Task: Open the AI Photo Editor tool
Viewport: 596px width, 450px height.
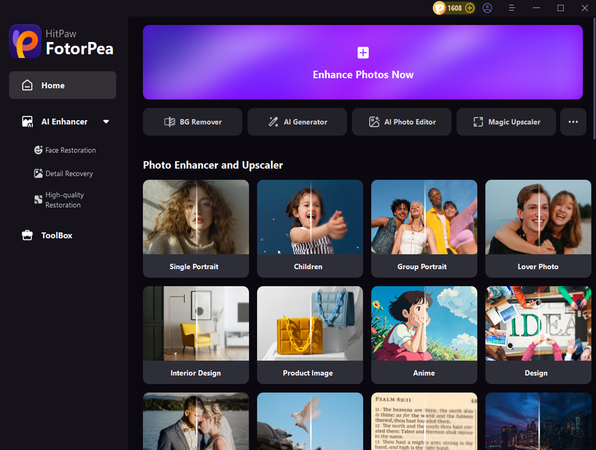Action: pyautogui.click(x=402, y=122)
